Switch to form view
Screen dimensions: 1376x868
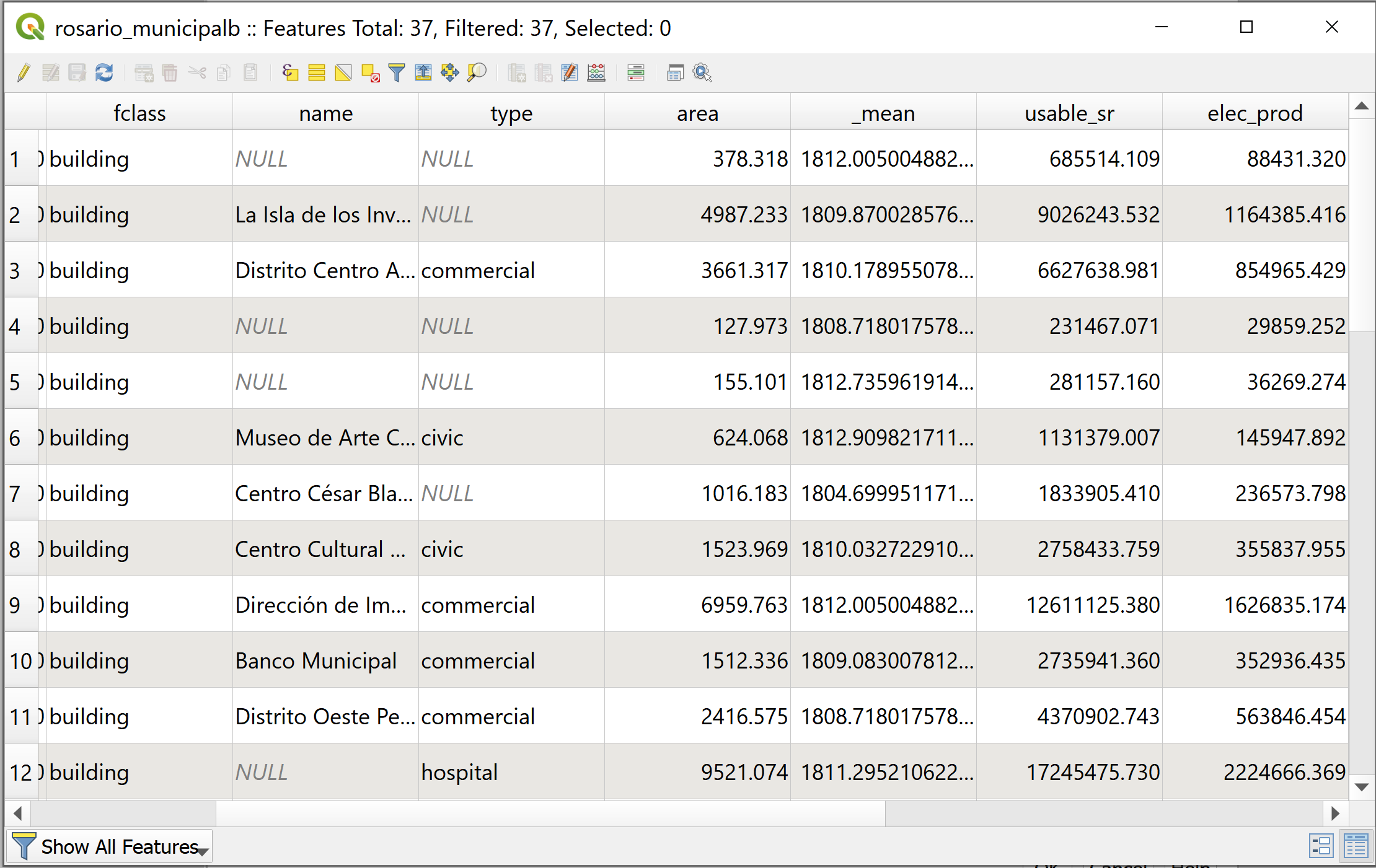click(1321, 846)
